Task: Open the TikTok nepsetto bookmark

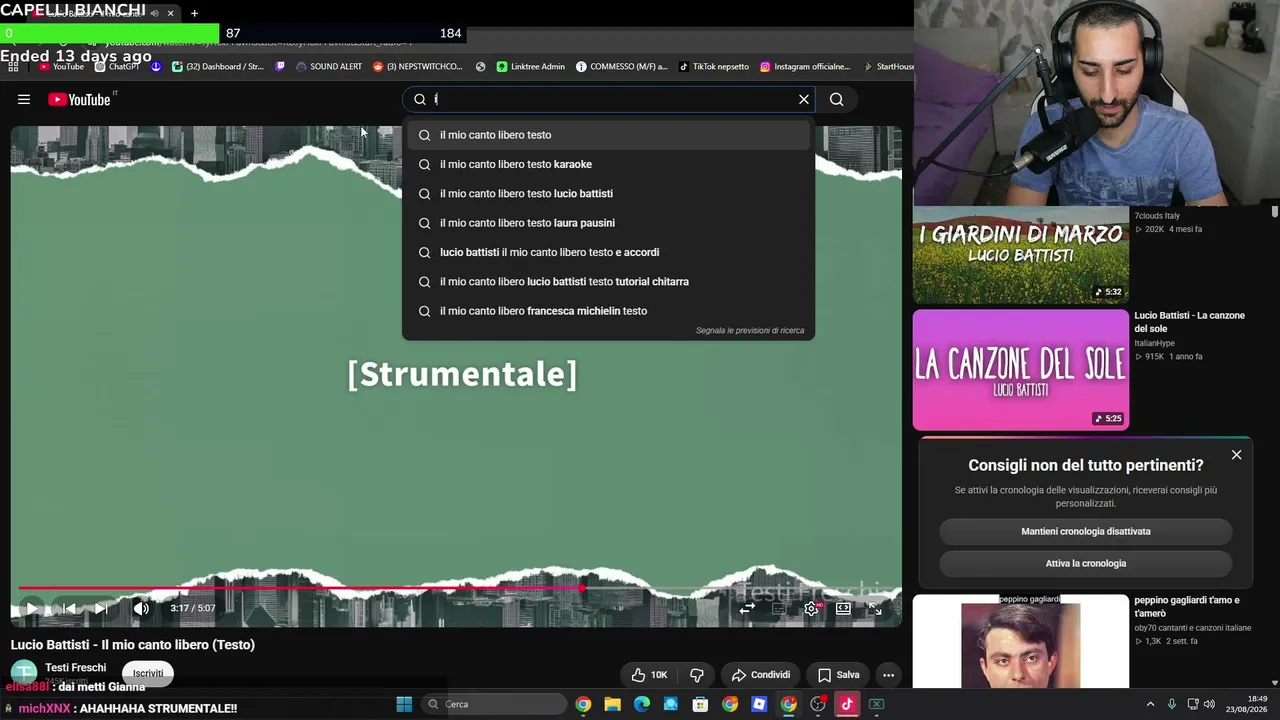Action: pyautogui.click(x=713, y=67)
